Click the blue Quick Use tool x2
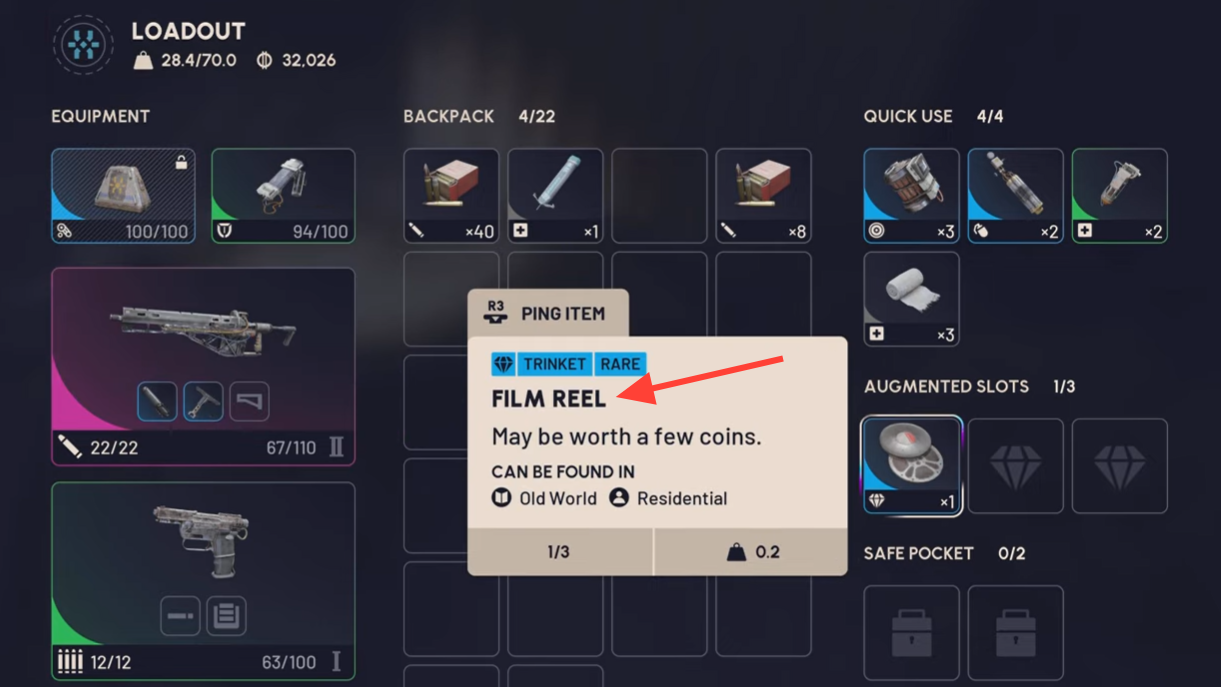 [1016, 196]
